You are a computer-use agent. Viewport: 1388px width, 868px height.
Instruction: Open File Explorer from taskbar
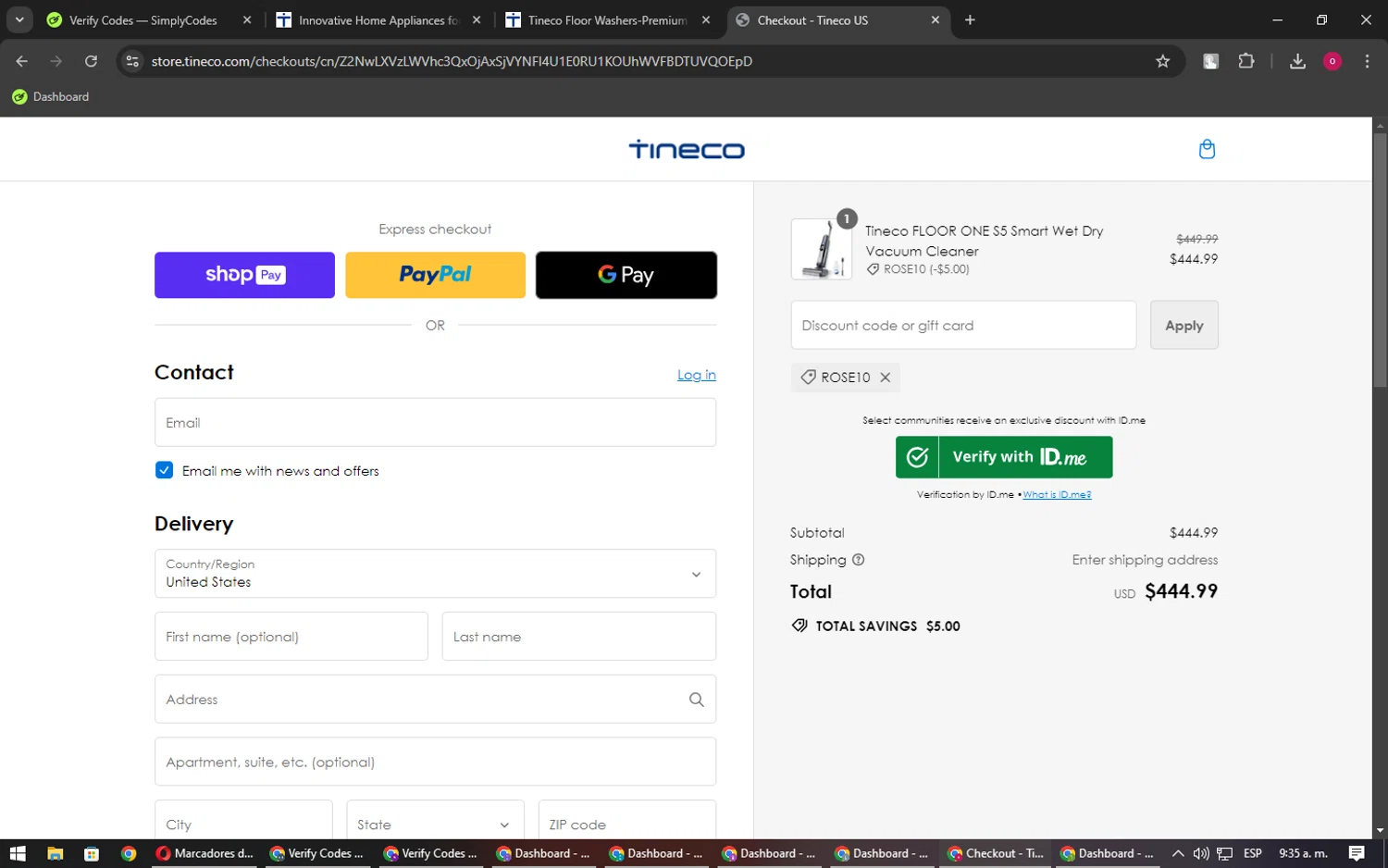click(55, 853)
